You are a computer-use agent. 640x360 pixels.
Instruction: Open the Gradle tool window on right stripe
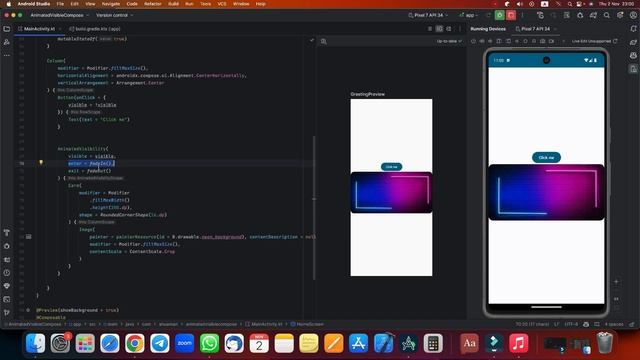[x=633, y=42]
